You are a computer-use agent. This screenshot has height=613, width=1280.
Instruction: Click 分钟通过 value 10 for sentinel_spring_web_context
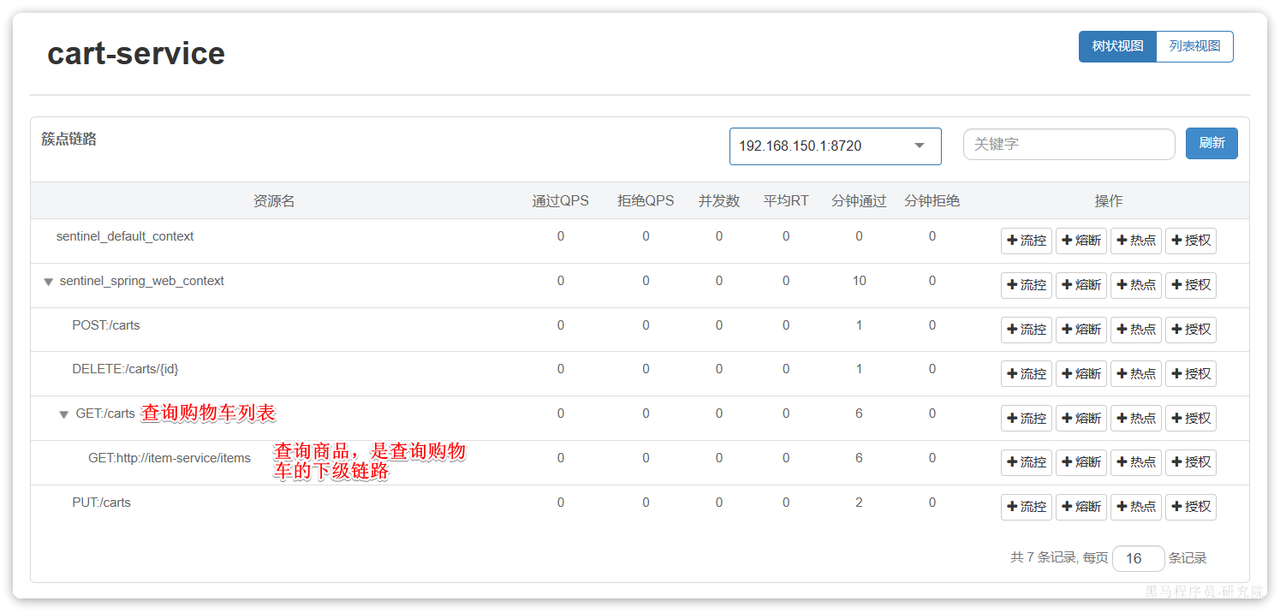click(x=859, y=281)
